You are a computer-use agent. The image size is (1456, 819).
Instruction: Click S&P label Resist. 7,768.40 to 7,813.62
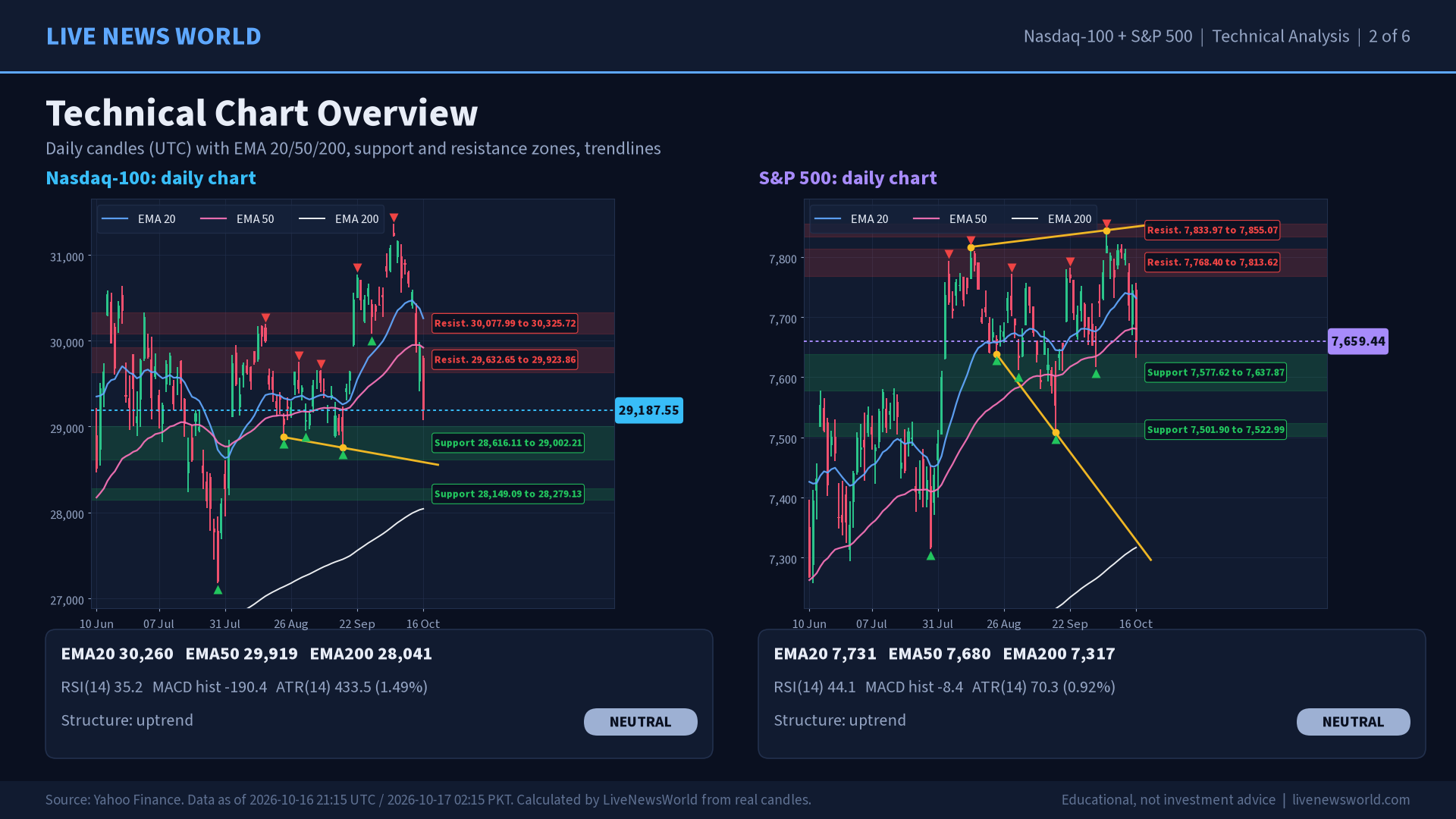[x=1212, y=262]
